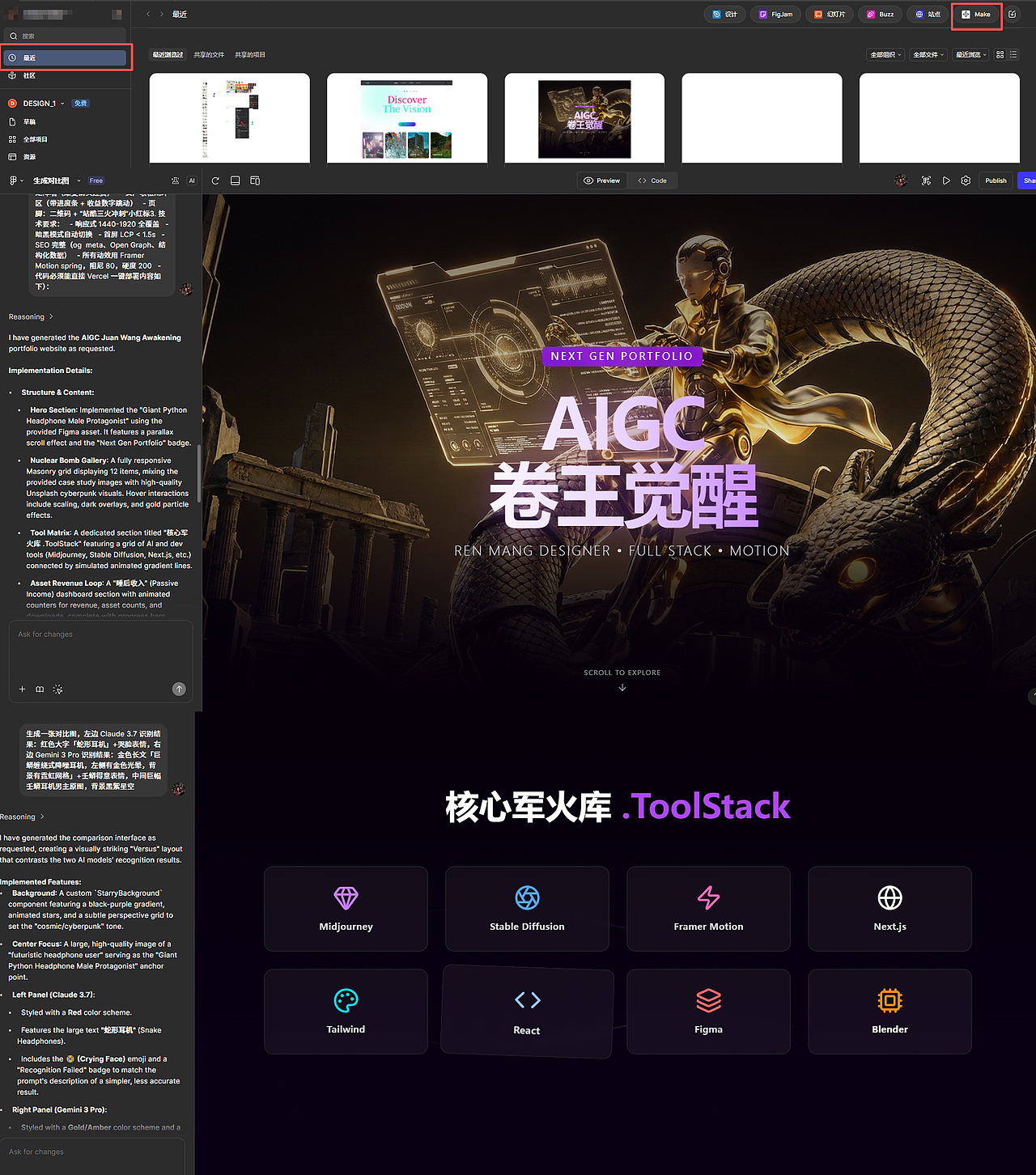Screen dimensions: 1036x1175
Task: Open the settings gear in Make toolbar
Action: pyautogui.click(x=966, y=180)
